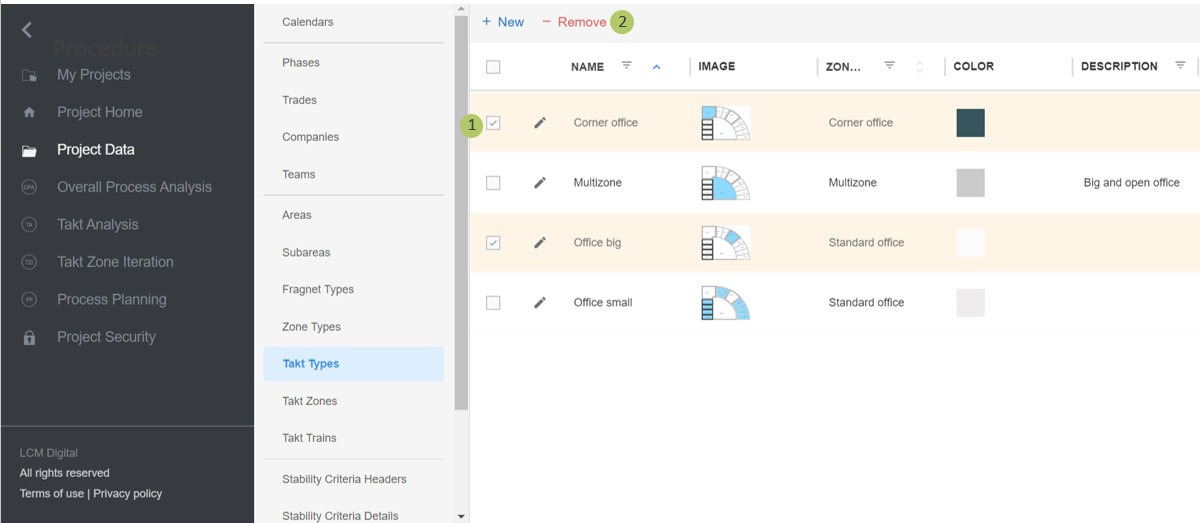Screen dimensions: 1200x523
Task: Click scroll down arrow in settings list
Action: pos(461,516)
